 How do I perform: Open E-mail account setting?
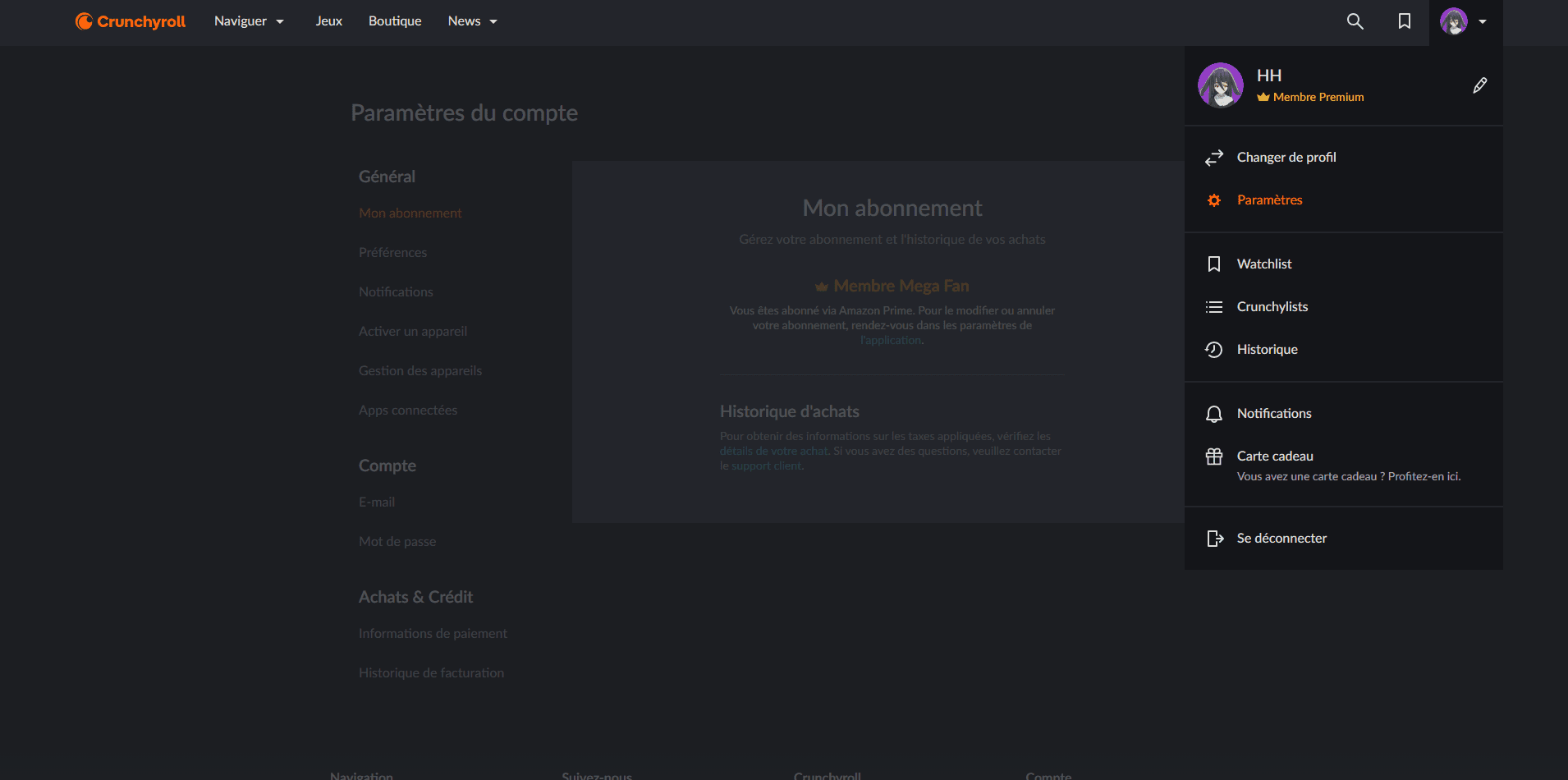point(377,502)
